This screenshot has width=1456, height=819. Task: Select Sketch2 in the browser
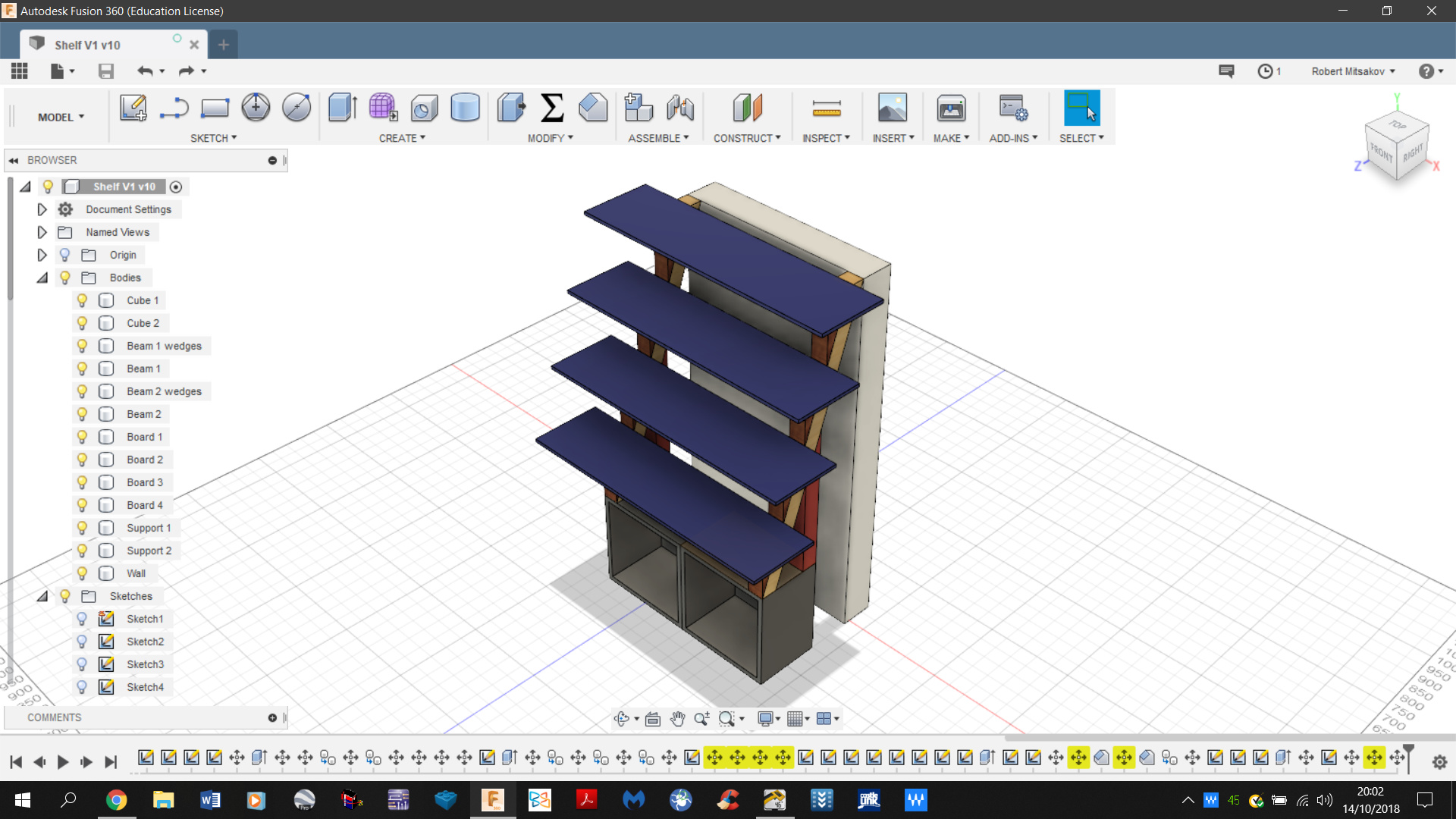click(x=145, y=642)
